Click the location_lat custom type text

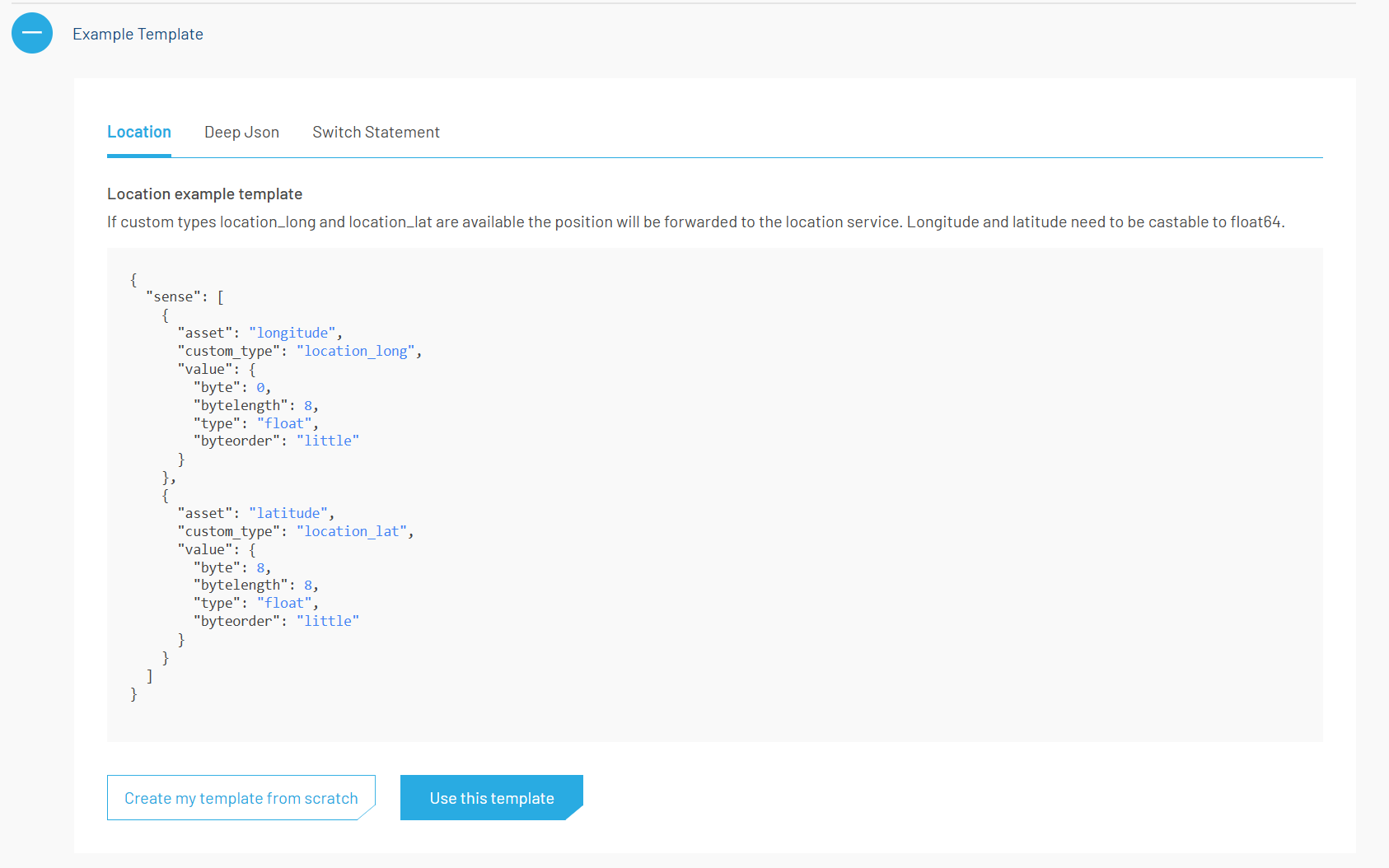352,530
